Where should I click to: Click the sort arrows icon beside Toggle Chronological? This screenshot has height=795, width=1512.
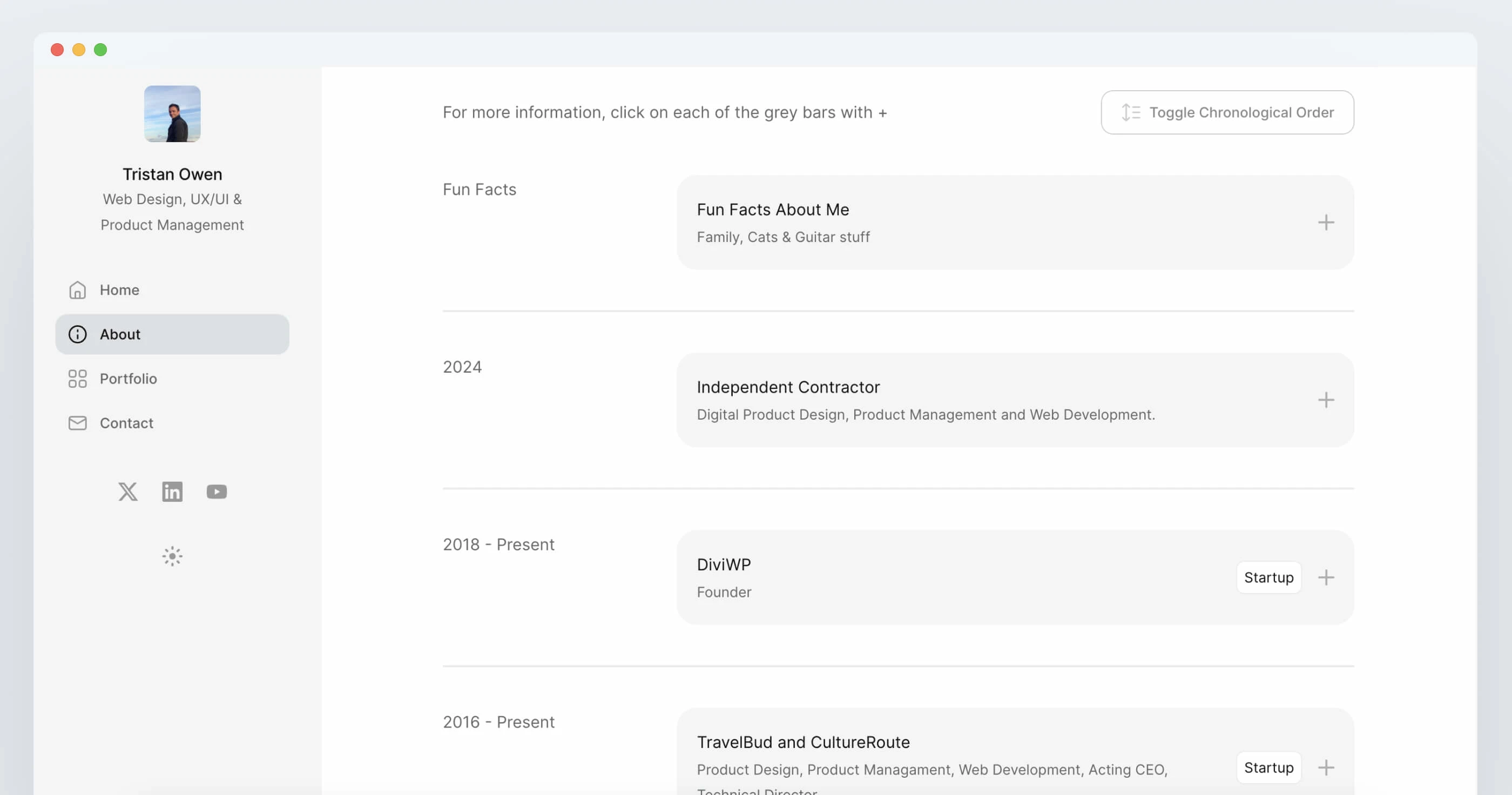[1130, 112]
